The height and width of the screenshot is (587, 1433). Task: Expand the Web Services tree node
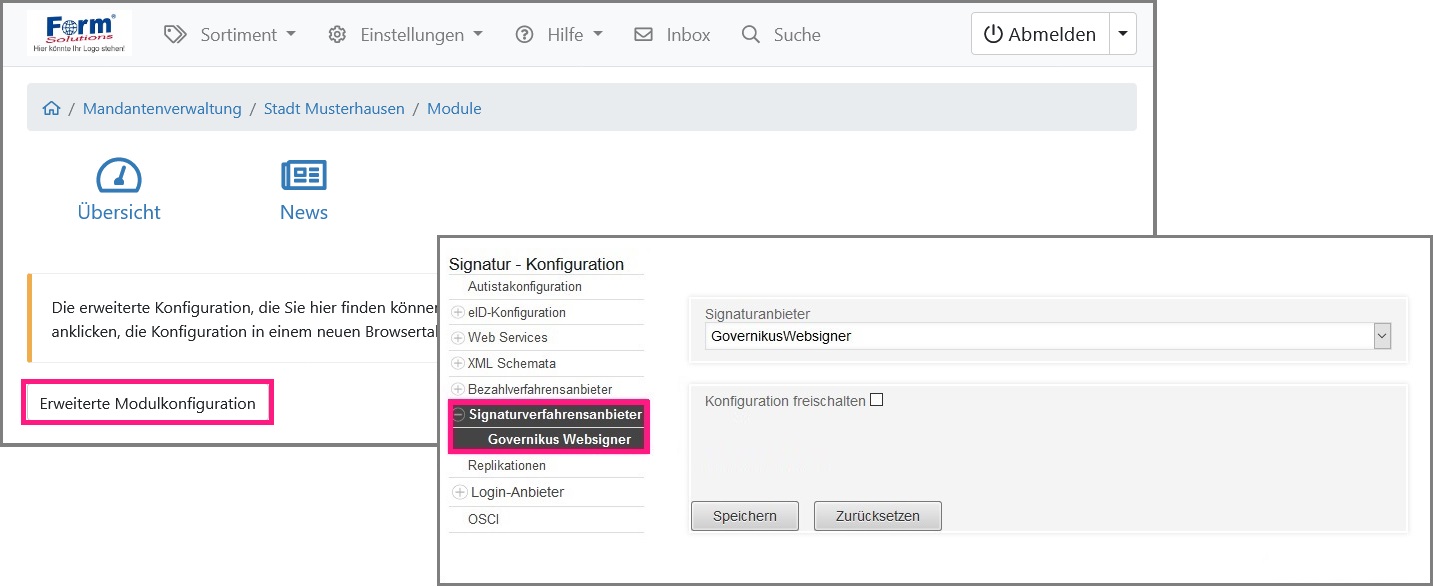(x=459, y=338)
